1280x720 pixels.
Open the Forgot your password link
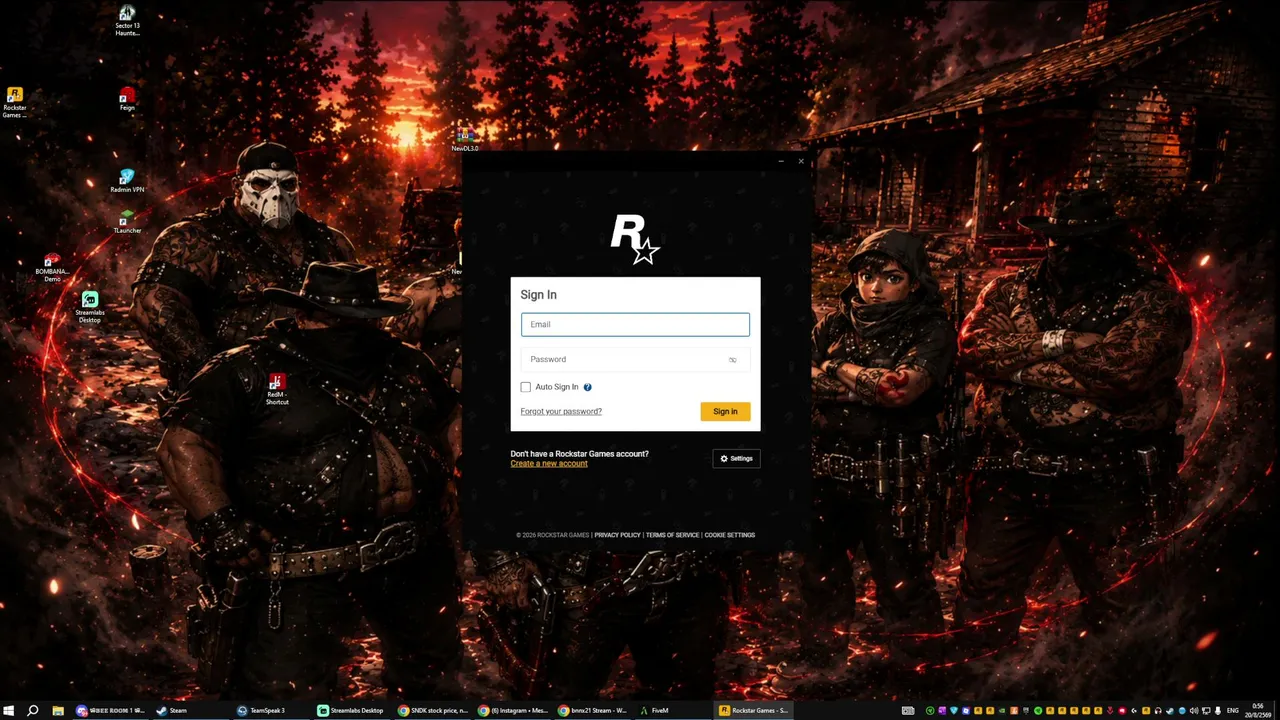point(561,411)
